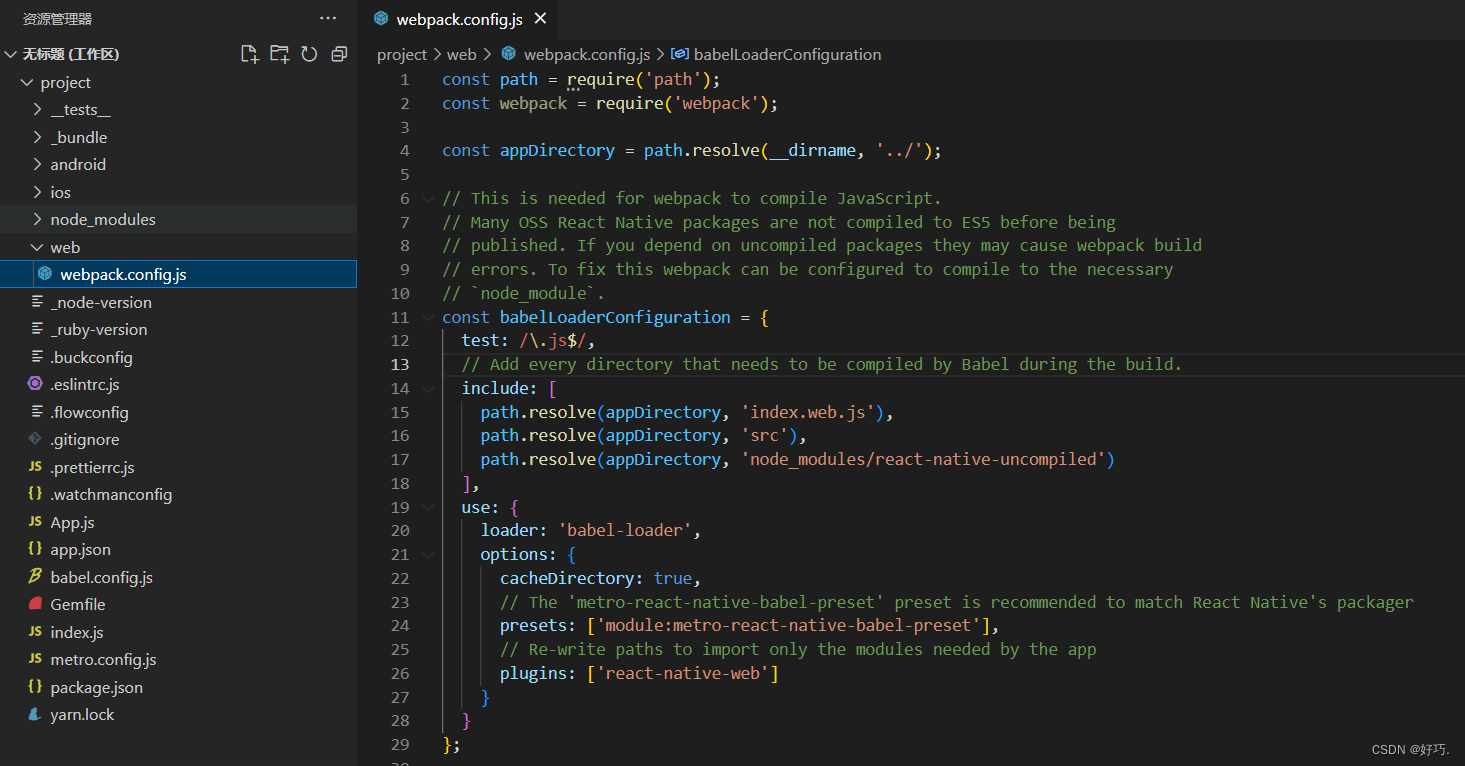Viewport: 1465px width, 766px height.
Task: Click the web breadcrumb segment
Action: coord(462,55)
